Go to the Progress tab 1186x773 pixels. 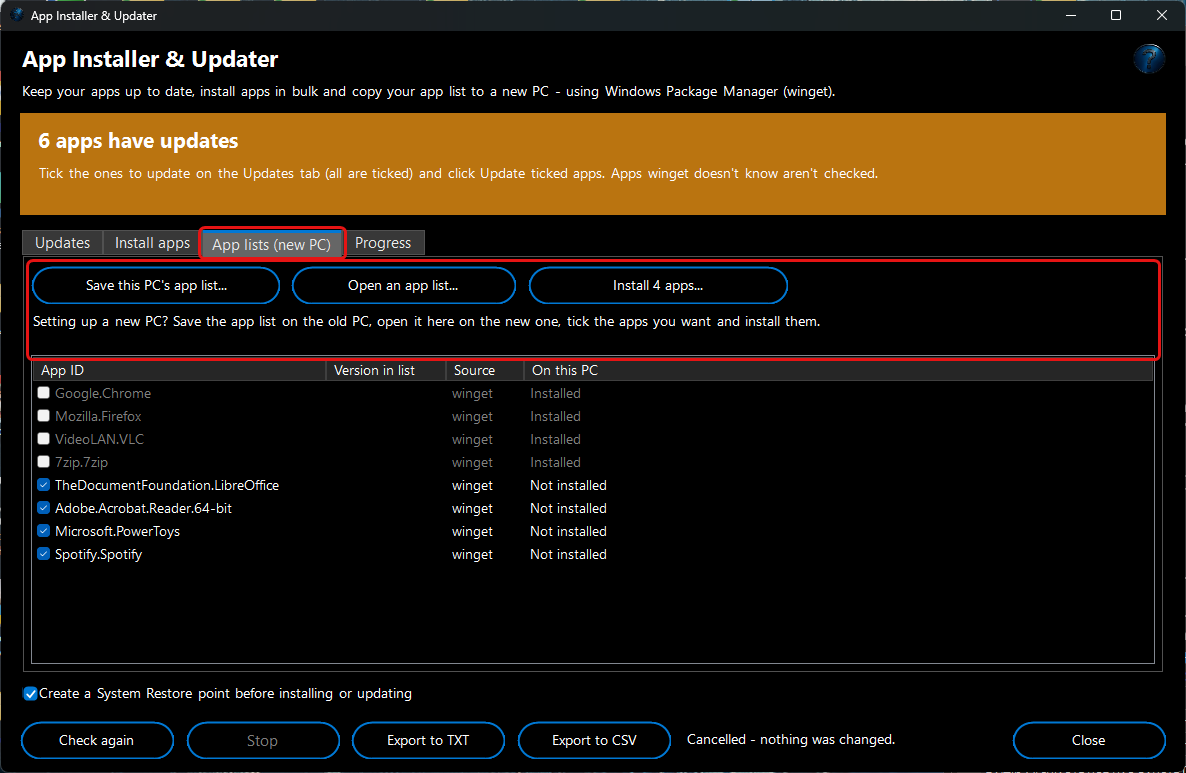tap(383, 243)
